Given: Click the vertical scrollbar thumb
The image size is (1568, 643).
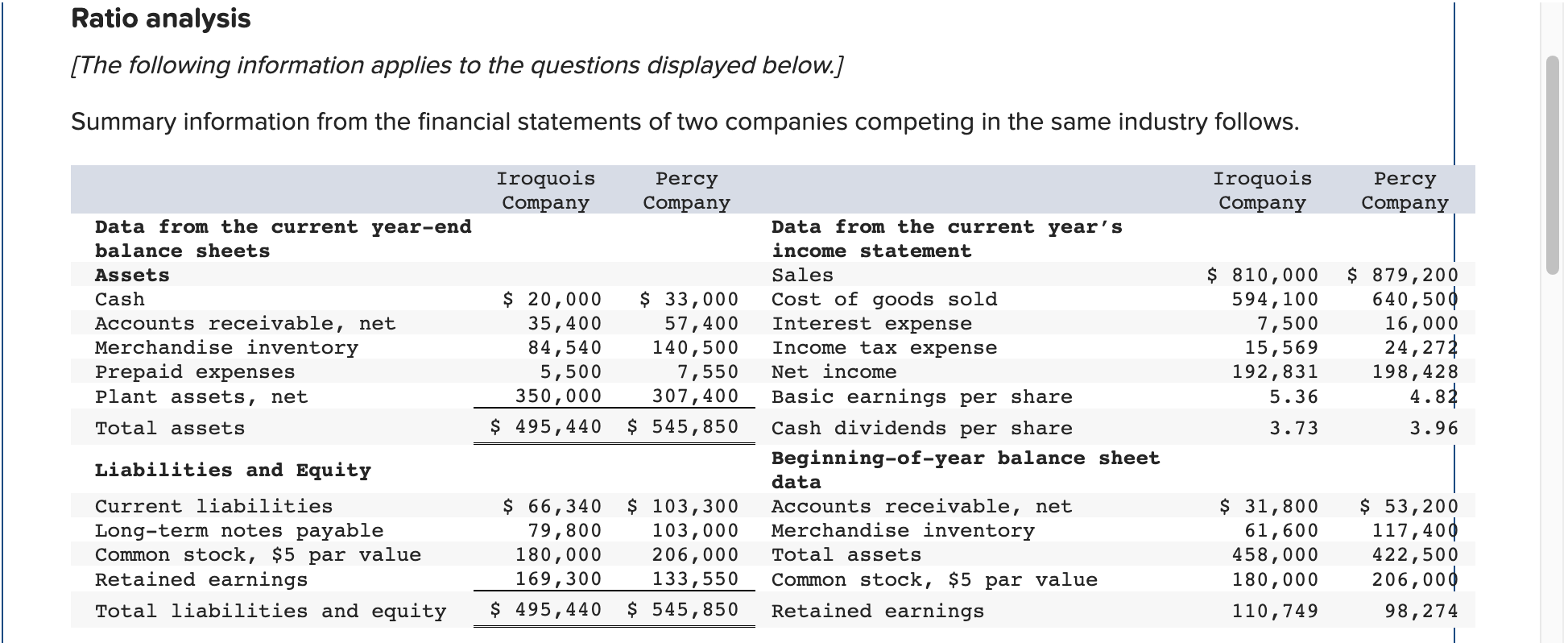Looking at the screenshot, I should click(x=1554, y=165).
